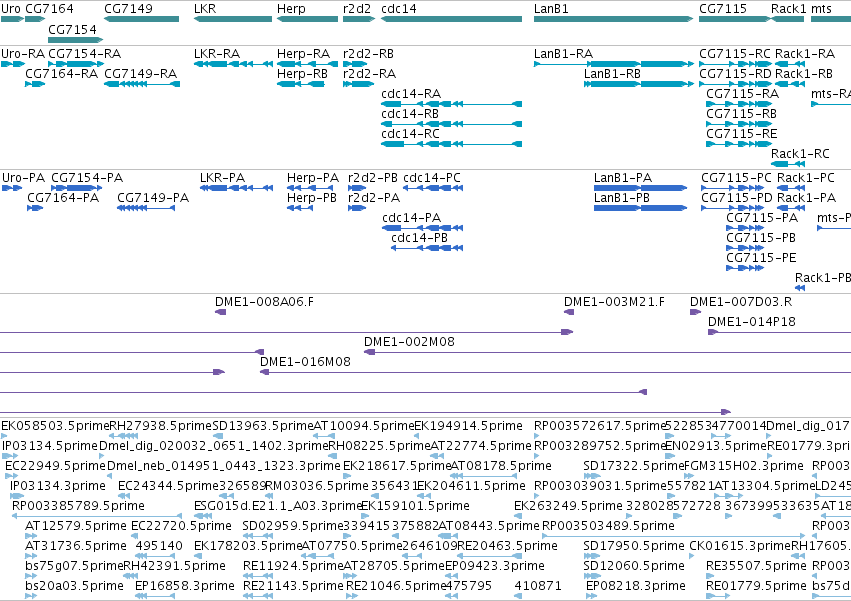This screenshot has height=601, width=851.
Task: Click the DME1-003M21.F clone label
Action: click(614, 302)
